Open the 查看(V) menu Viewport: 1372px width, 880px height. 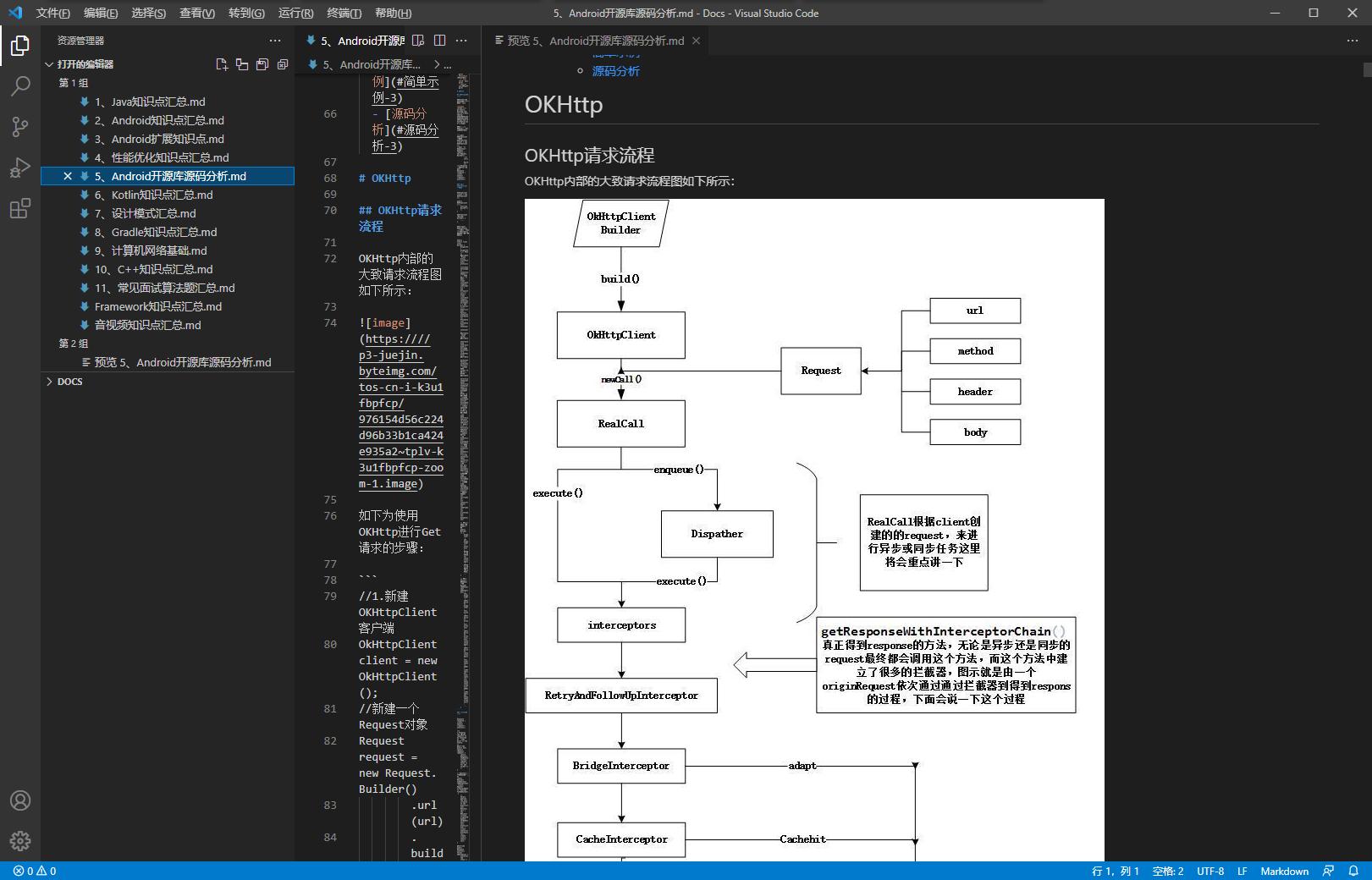(196, 13)
